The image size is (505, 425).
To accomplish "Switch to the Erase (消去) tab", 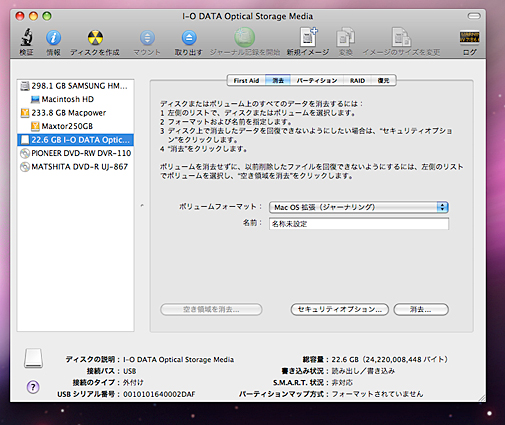I will click(x=278, y=80).
